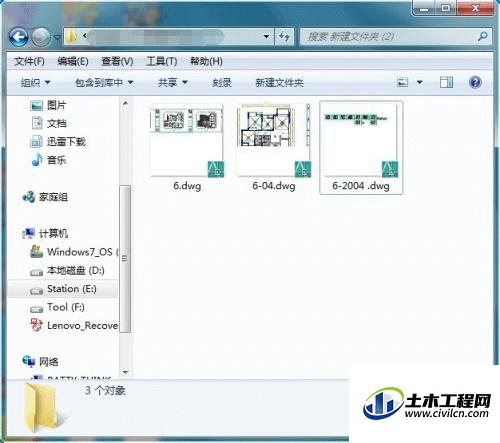Click the sidebar scroll down arrow
The image size is (500, 443).
(x=125, y=372)
